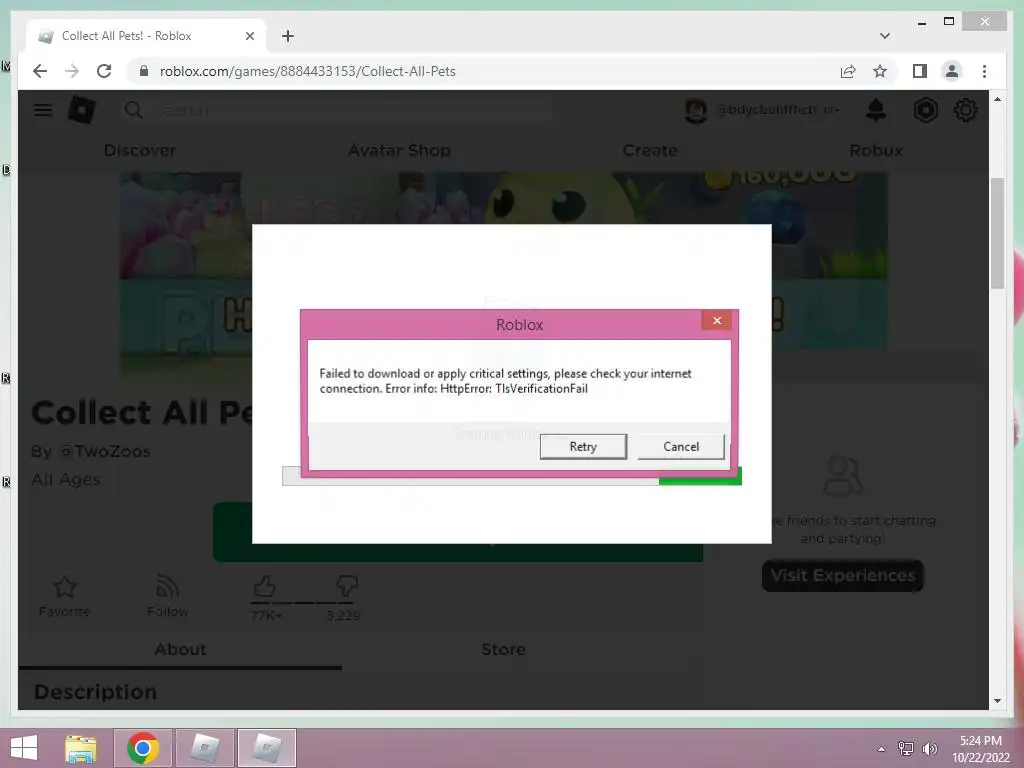Click the All Ages label

(x=66, y=480)
